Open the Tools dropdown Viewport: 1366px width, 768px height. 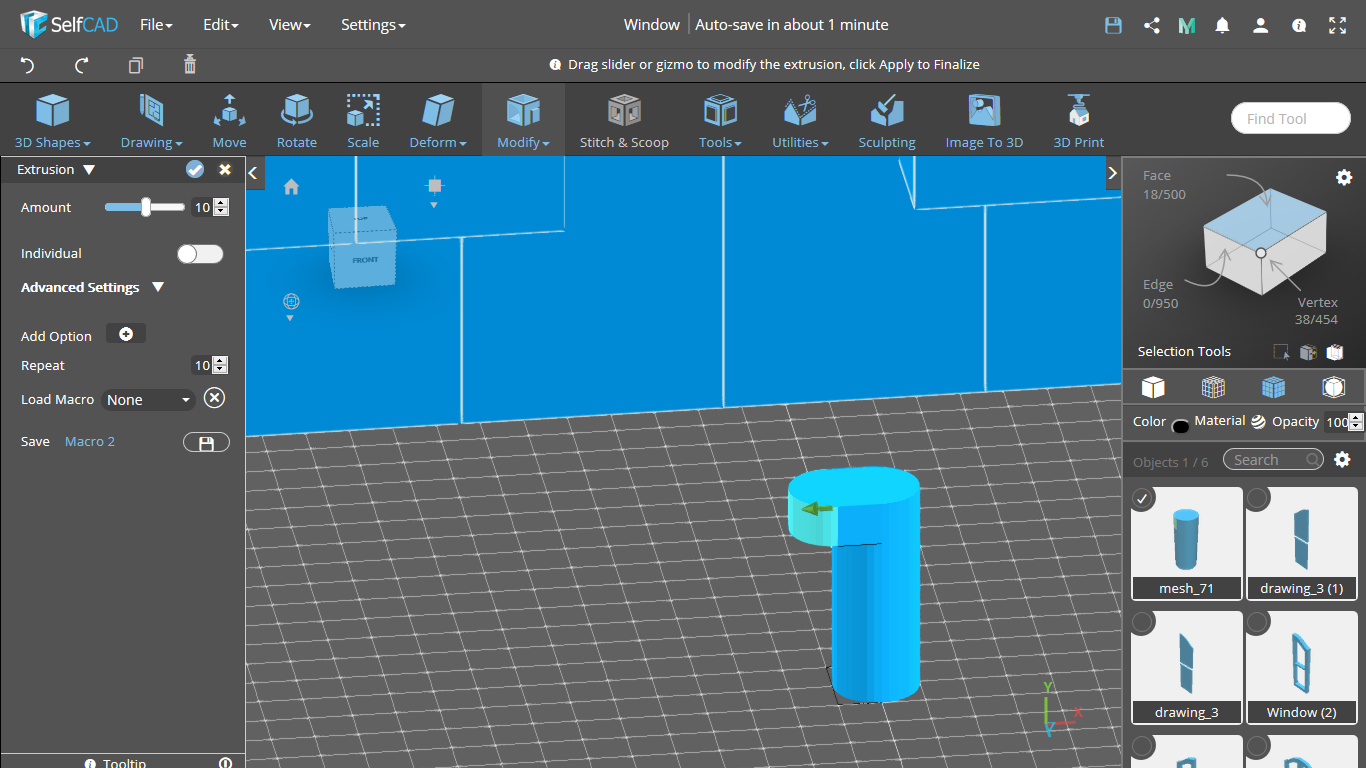coord(720,120)
